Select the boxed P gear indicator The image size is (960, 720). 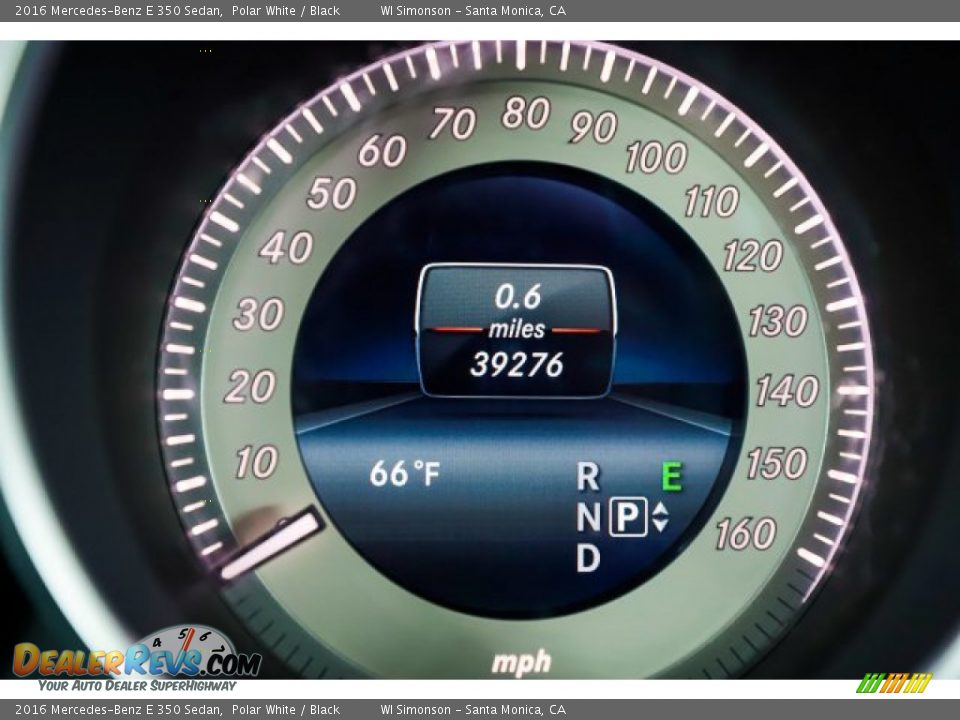point(628,517)
